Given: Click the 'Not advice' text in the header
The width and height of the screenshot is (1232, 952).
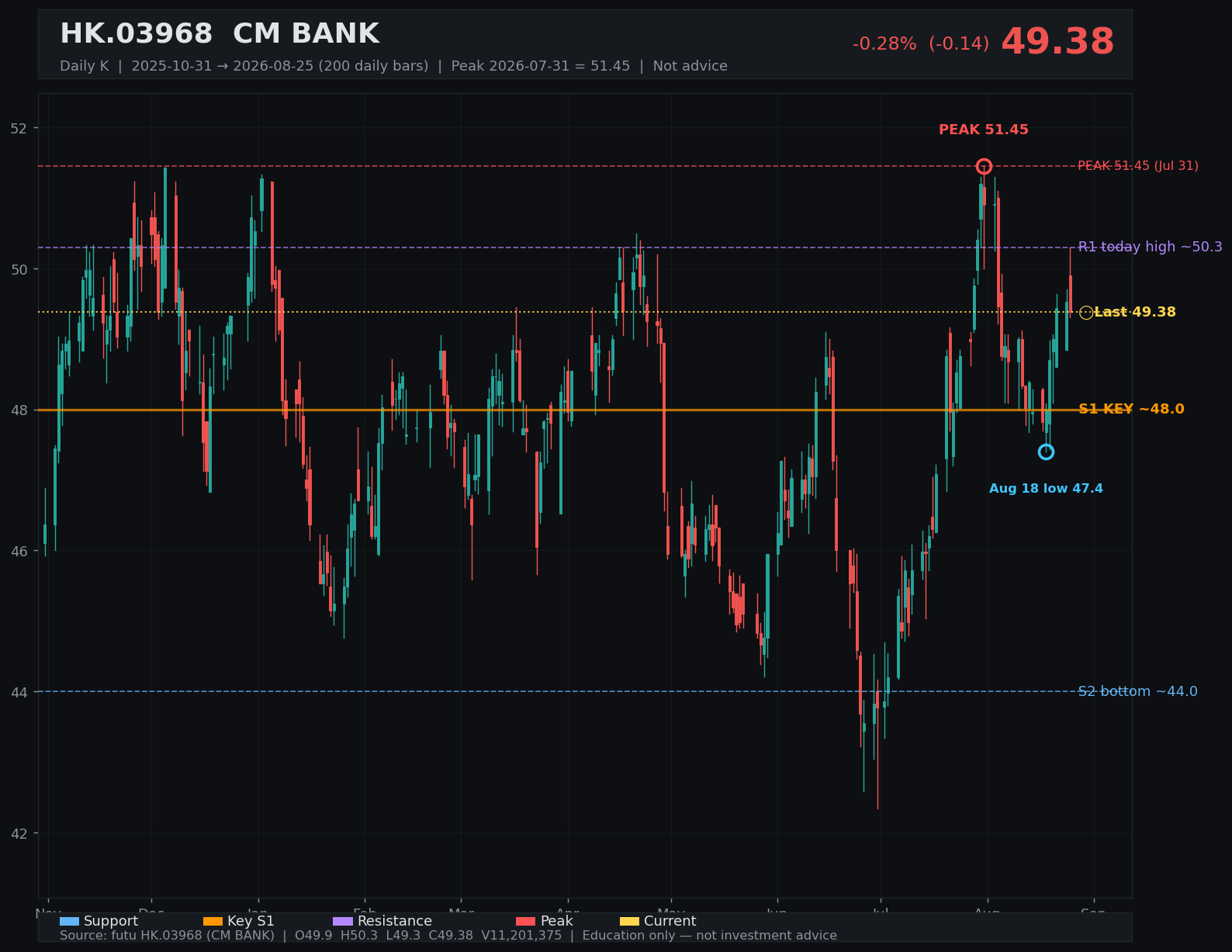Looking at the screenshot, I should coord(690,66).
